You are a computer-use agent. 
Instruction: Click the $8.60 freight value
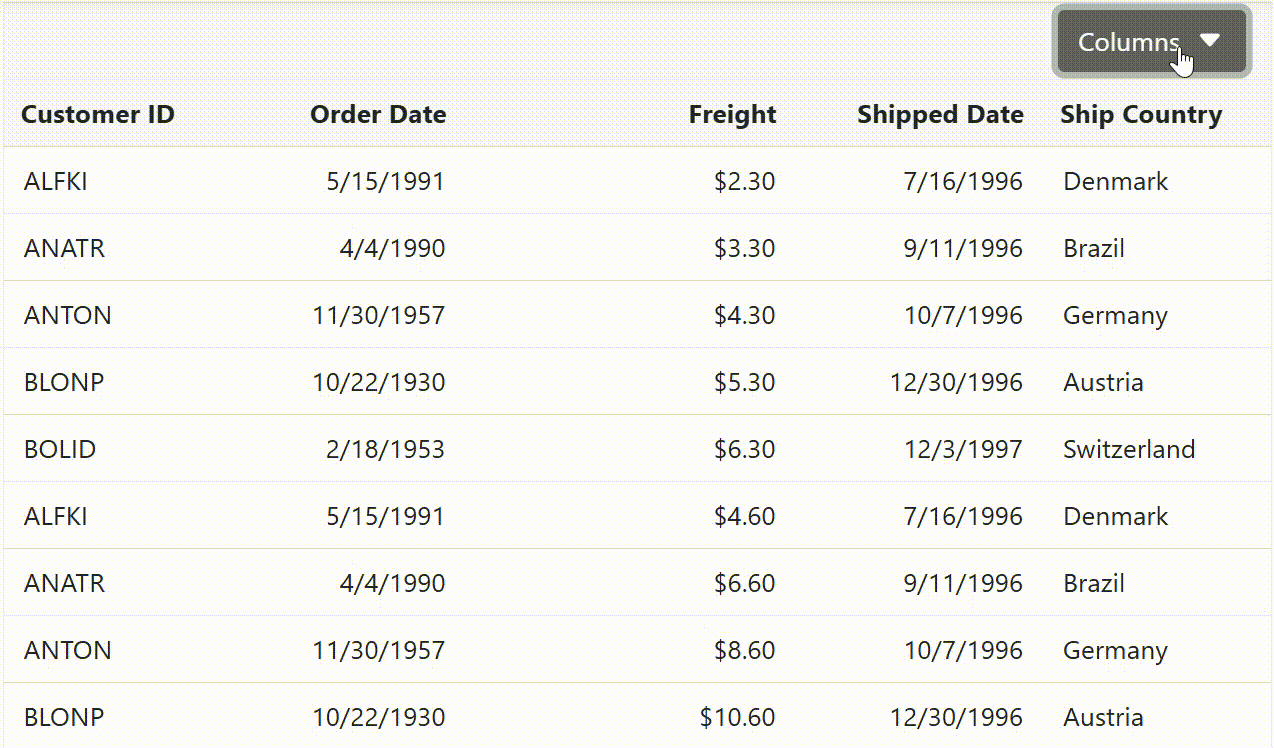[x=744, y=650]
